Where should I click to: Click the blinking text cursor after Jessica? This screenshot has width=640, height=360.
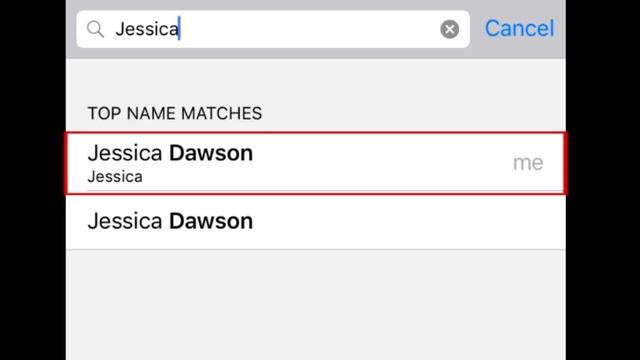click(179, 28)
